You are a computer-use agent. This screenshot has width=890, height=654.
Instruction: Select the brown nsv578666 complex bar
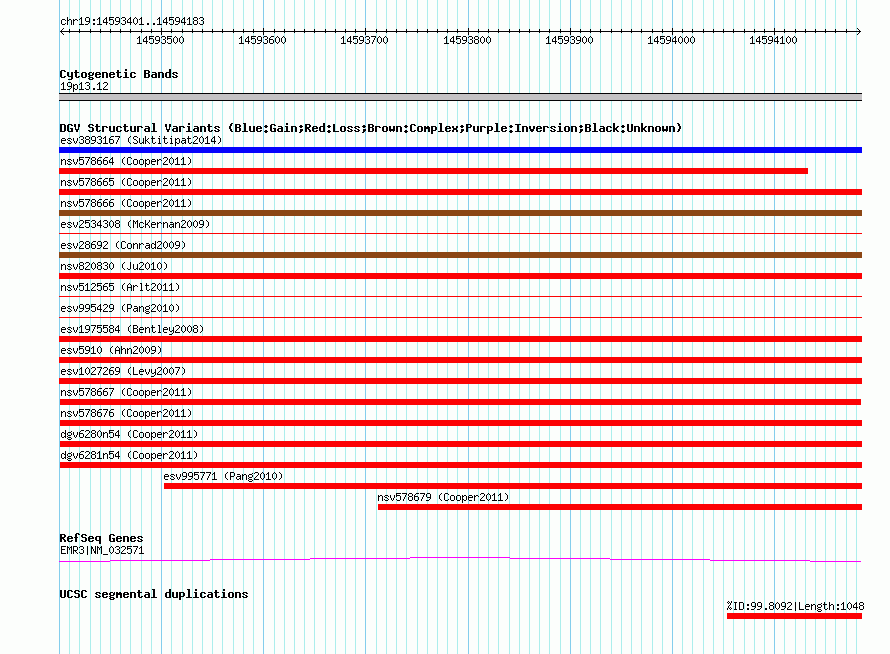coord(460,213)
